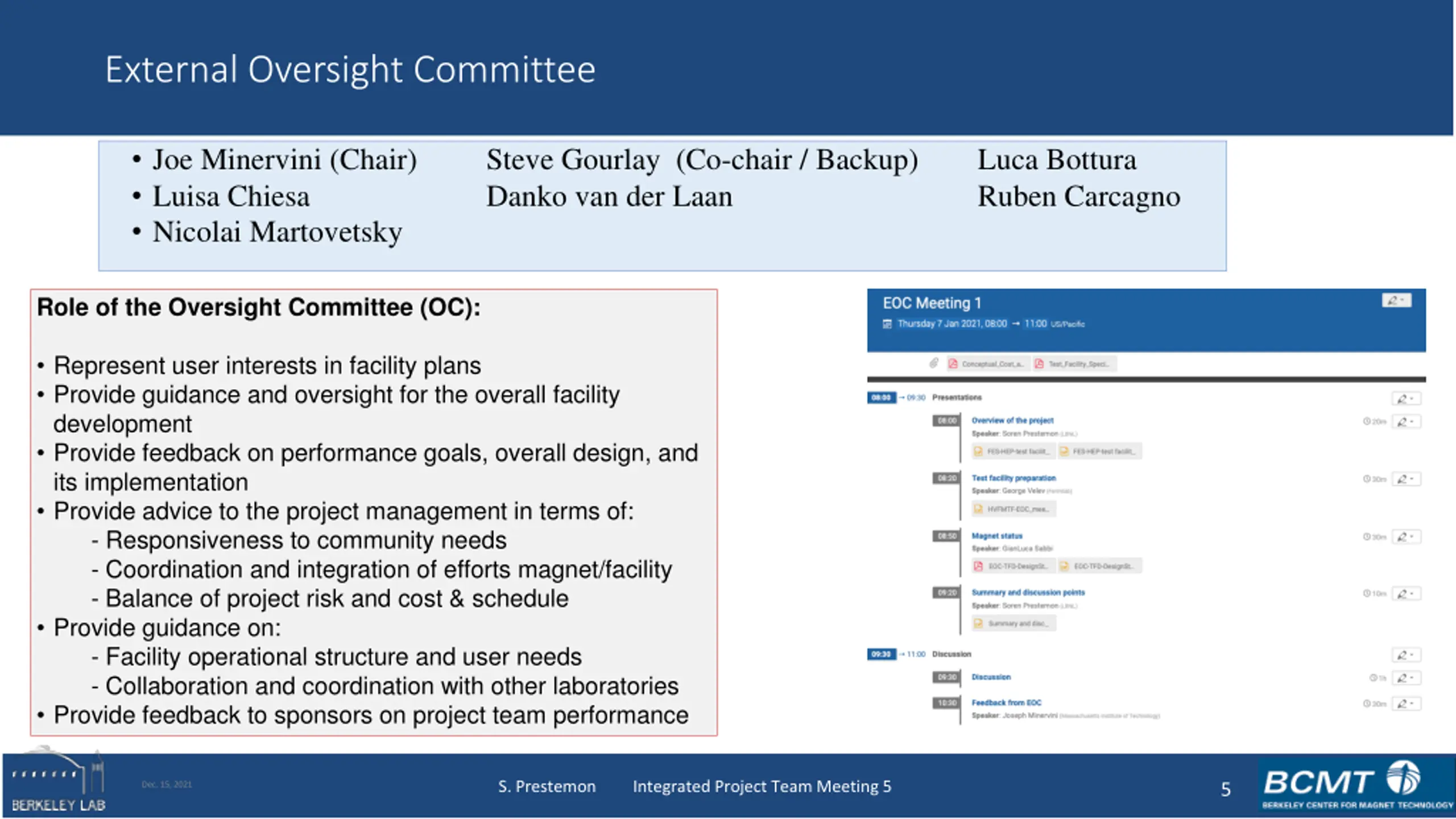This screenshot has height=819, width=1456.
Task: Click the paperclip attachments icon
Action: [x=933, y=363]
